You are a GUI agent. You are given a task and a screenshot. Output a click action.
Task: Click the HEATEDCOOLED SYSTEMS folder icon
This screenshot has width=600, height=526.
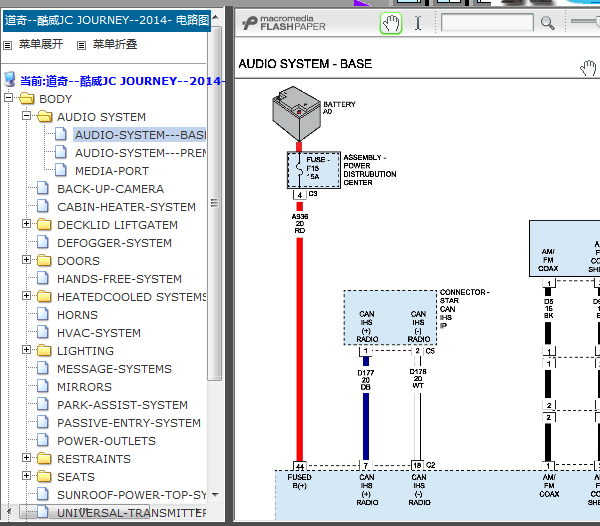tap(44, 296)
